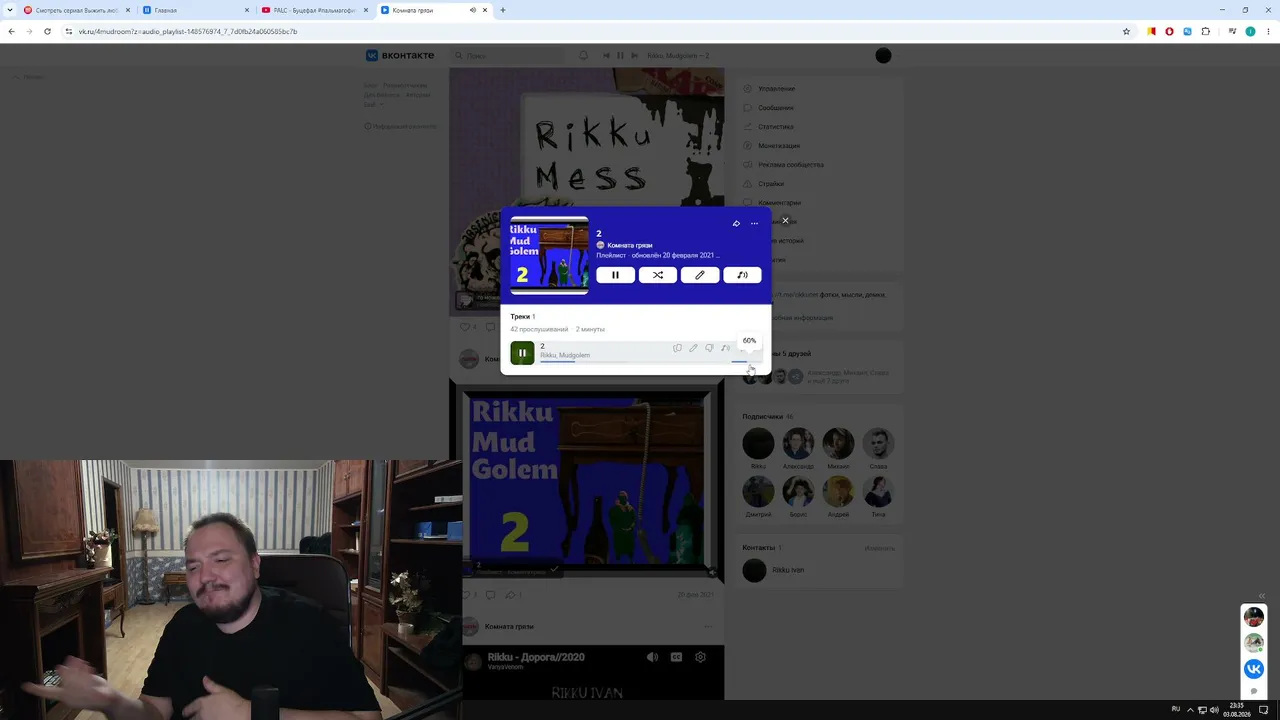Open the Windows notification center
Viewport: 1280px width, 720px height.
pos(1263,710)
